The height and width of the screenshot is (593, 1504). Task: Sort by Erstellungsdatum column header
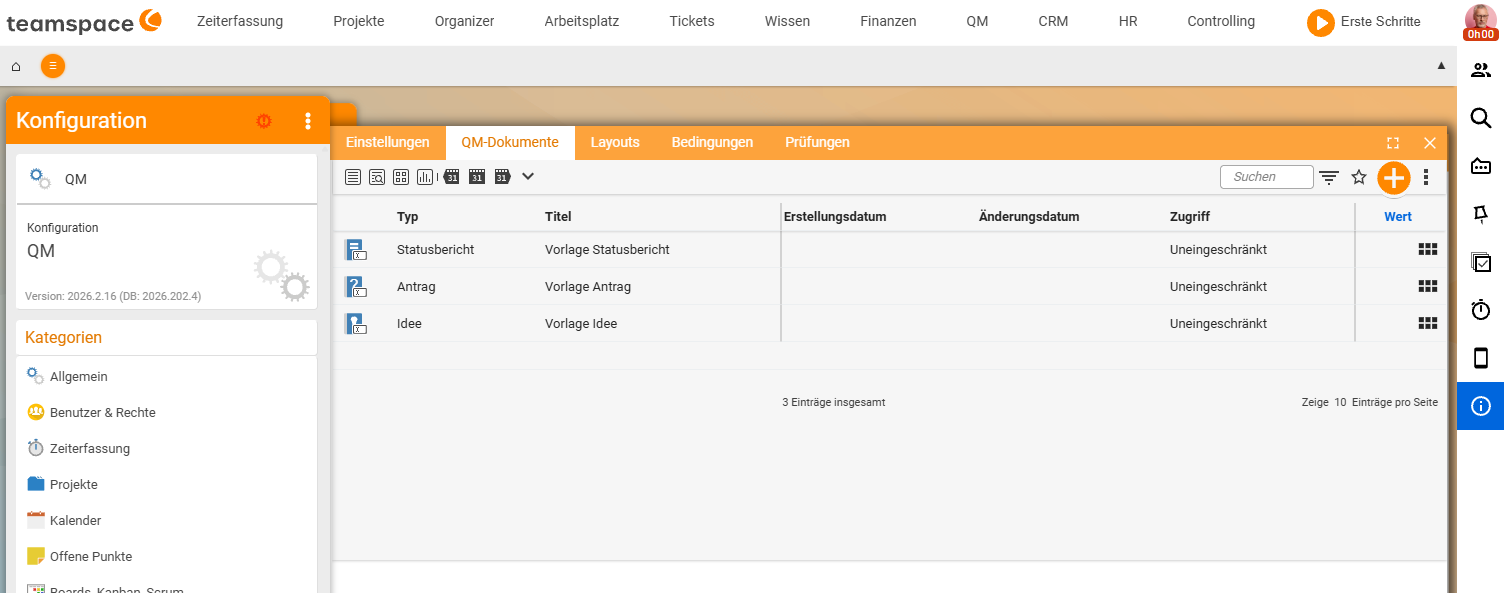(835, 216)
